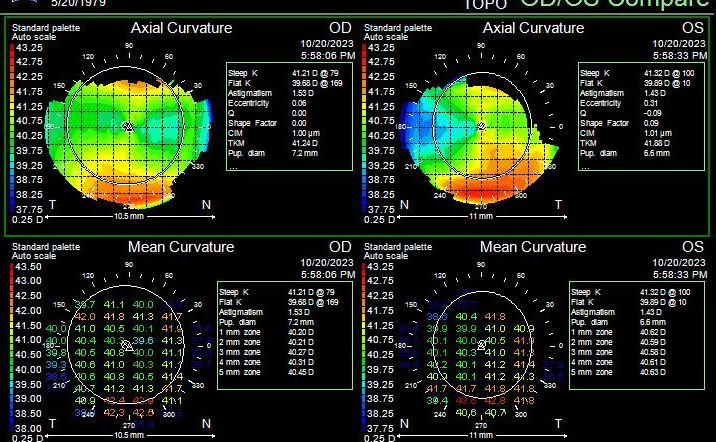This screenshot has width=716, height=442.
Task: Click time '5:58:33 PM' in OS Mean panel
Action: [x=679, y=275]
